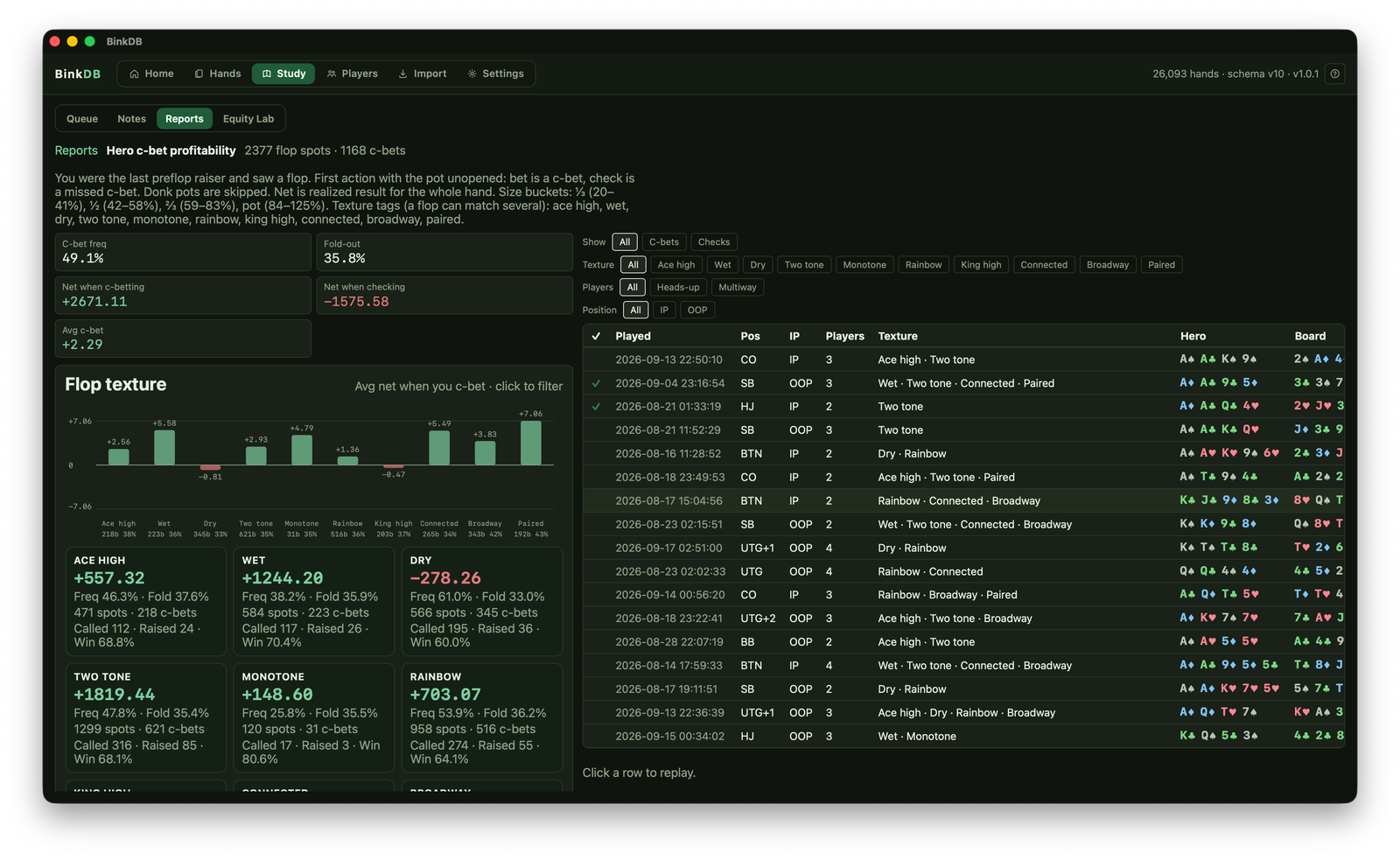Screen dimensions: 1400x860
Task: Click the reviewed checkmark on 2026-08-21 01:33:19 row
Action: (596, 407)
